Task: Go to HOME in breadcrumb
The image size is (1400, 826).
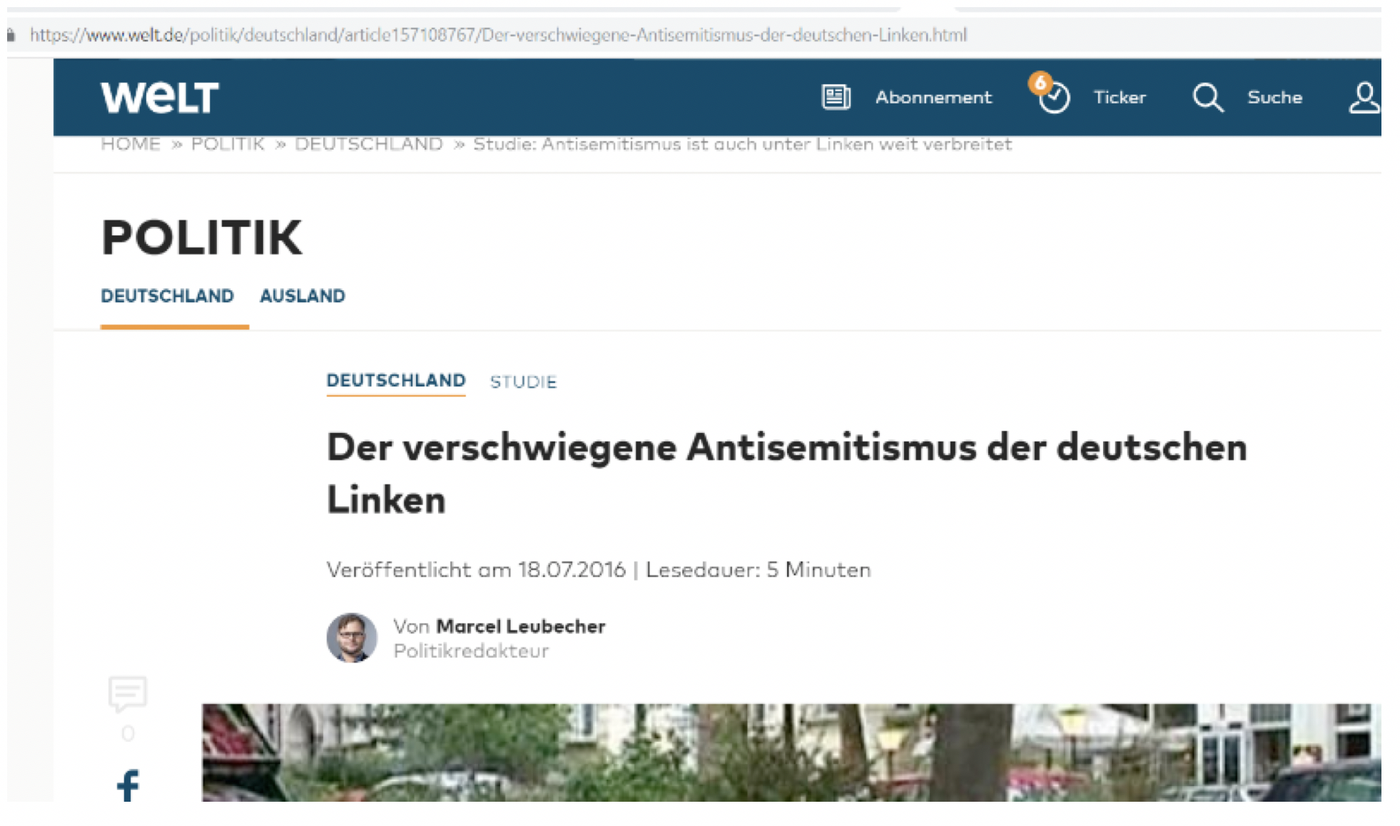Action: (131, 144)
